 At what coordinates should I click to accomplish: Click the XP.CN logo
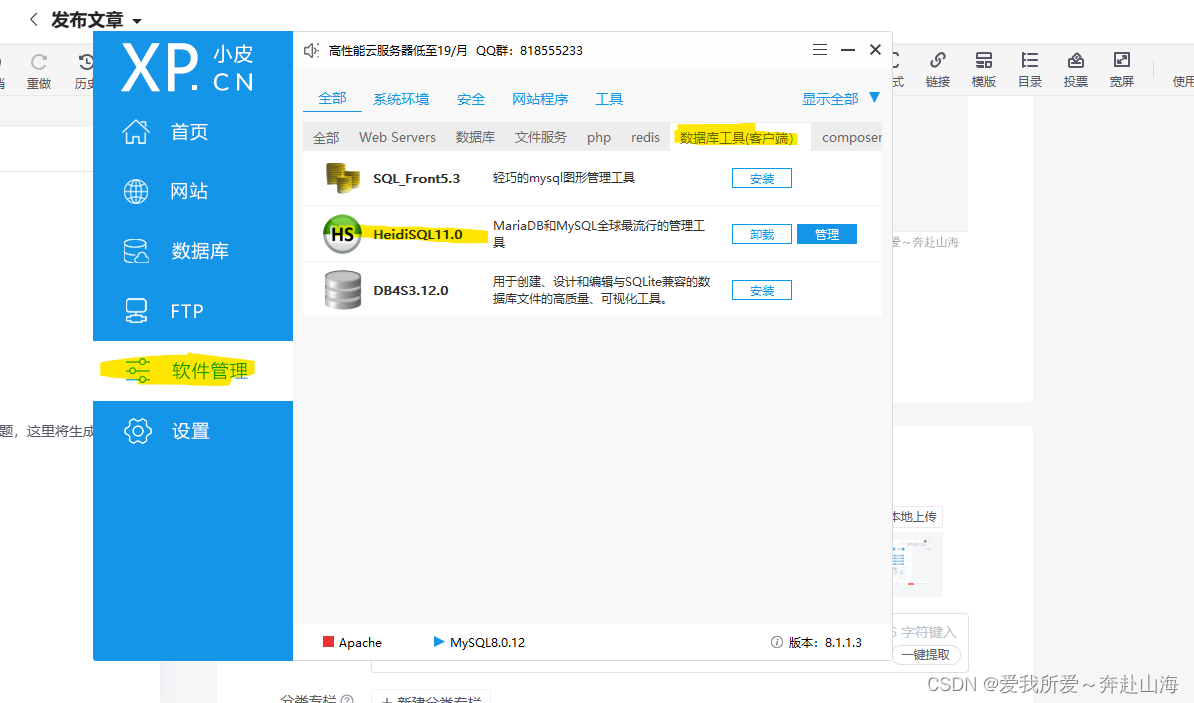click(x=187, y=68)
